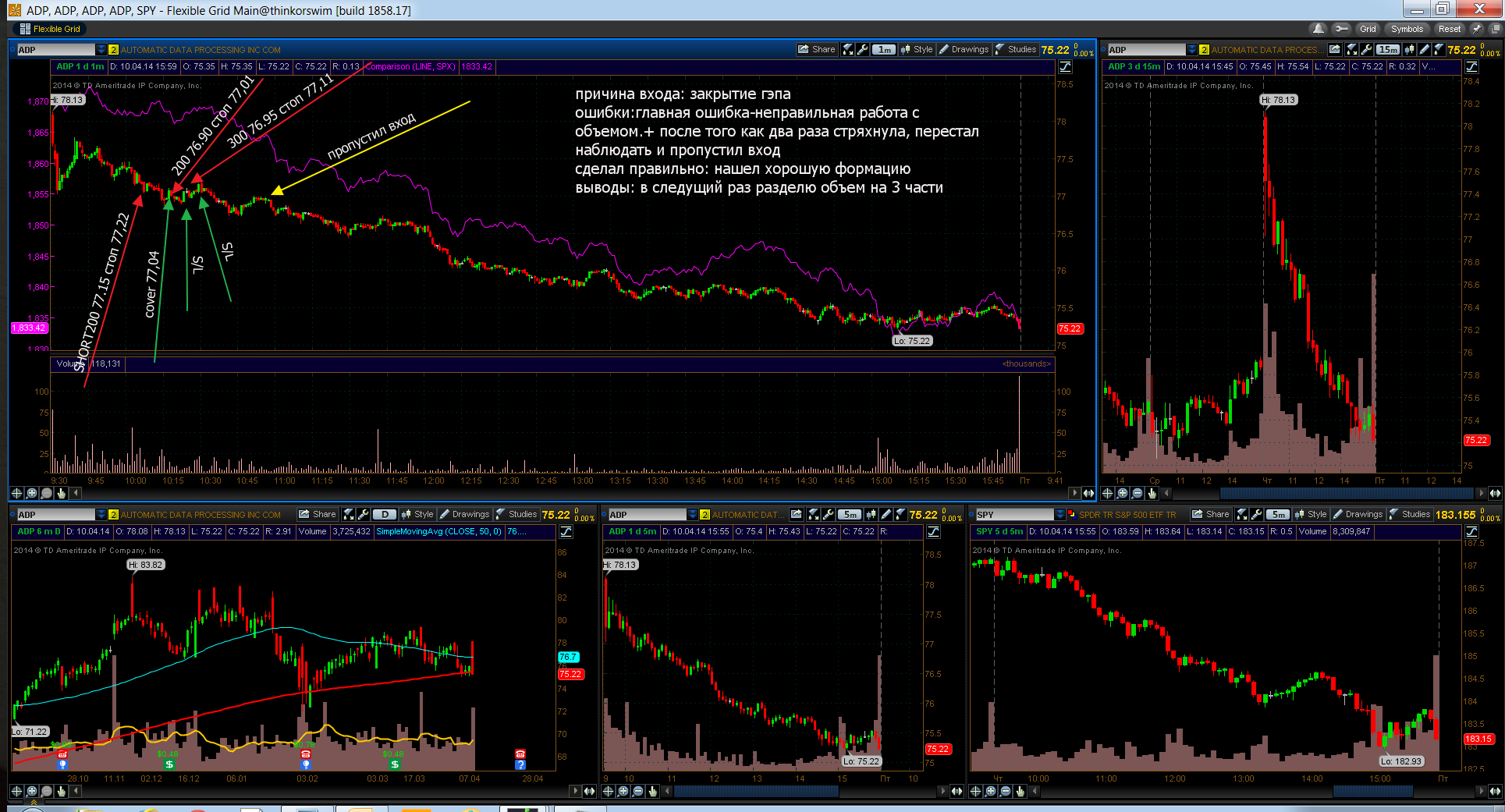Toggle maximize-cell icon on main 1m chart
Screen dimensions: 1505x812
point(848,49)
